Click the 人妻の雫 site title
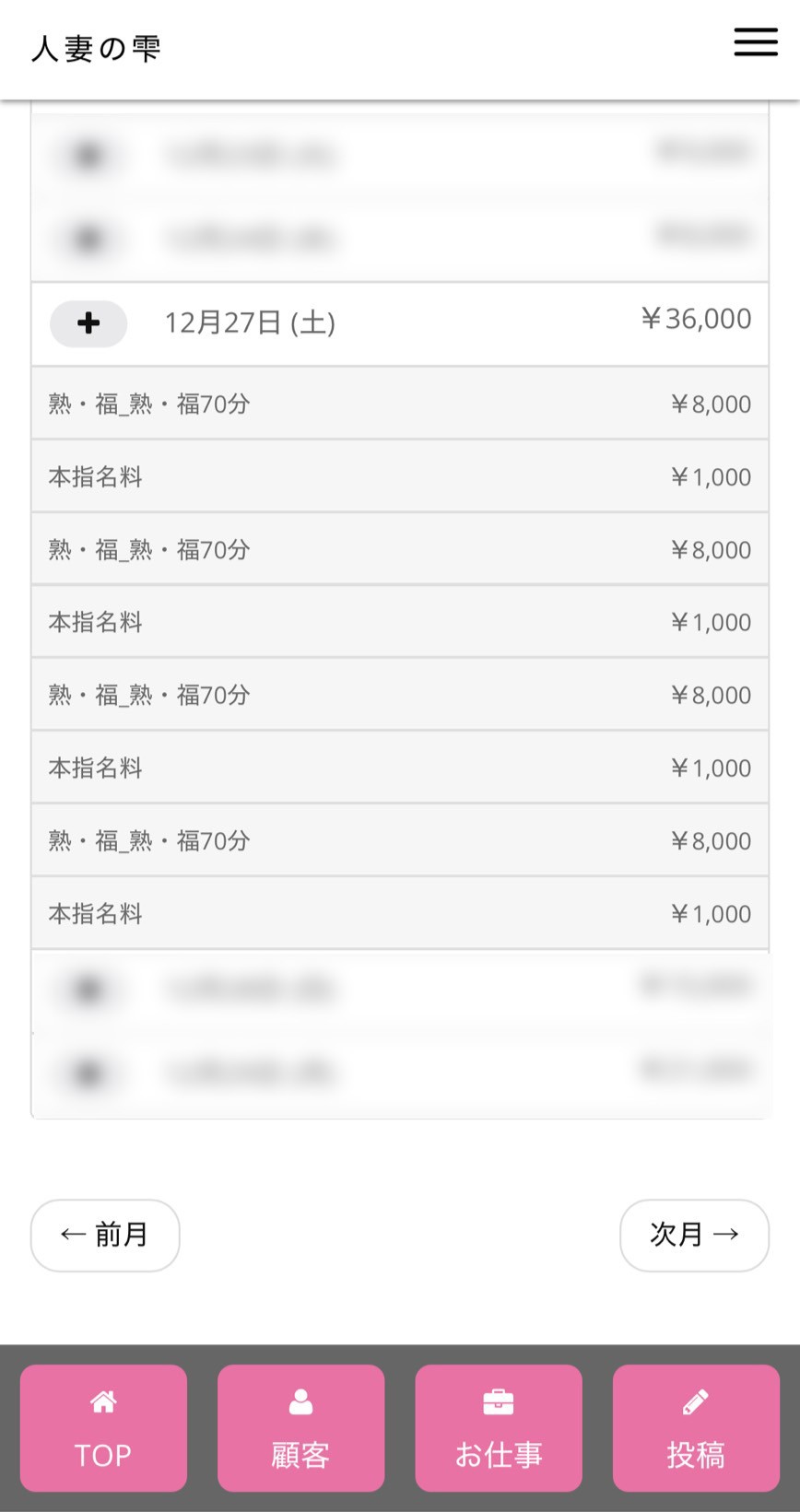This screenshot has width=800, height=1512. (97, 49)
